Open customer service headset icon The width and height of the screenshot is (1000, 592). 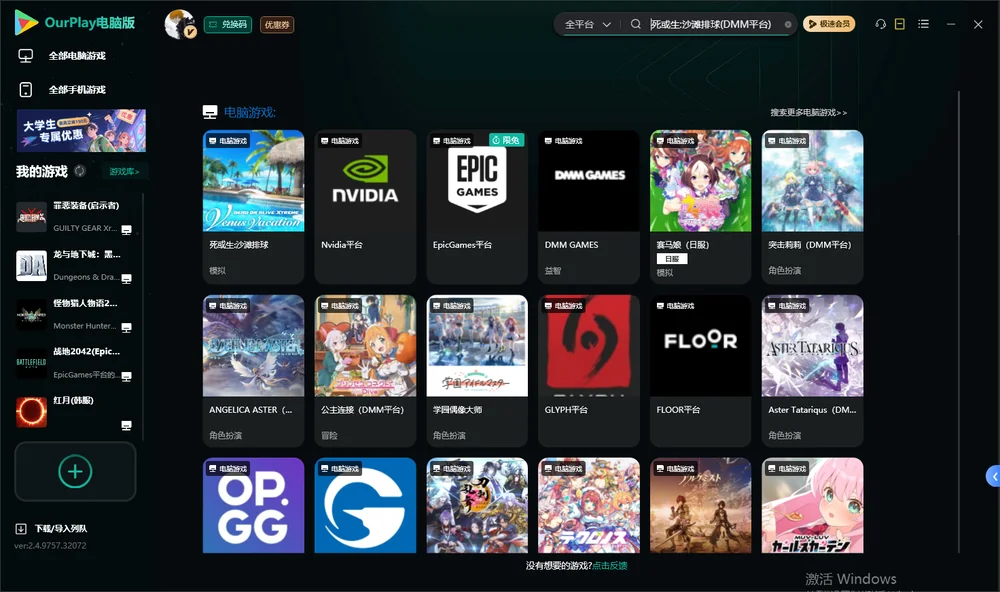[x=881, y=24]
